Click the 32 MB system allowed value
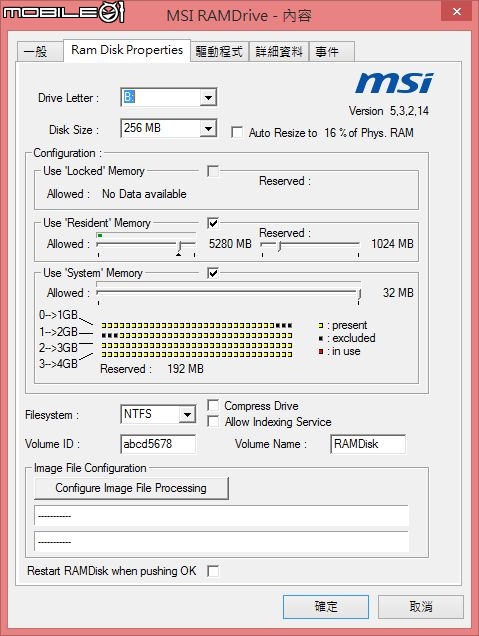 click(x=398, y=293)
